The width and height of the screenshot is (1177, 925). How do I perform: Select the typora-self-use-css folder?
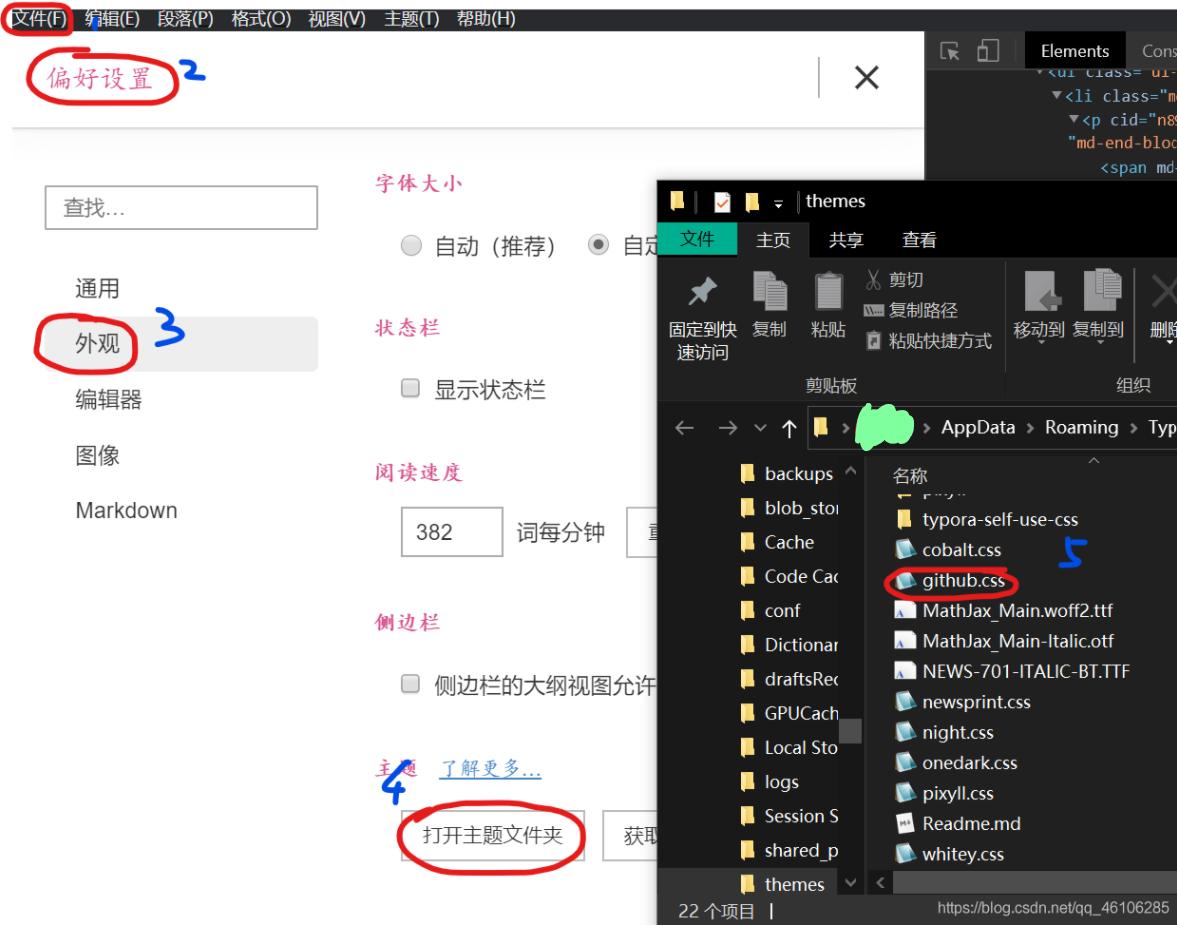[x=988, y=520]
